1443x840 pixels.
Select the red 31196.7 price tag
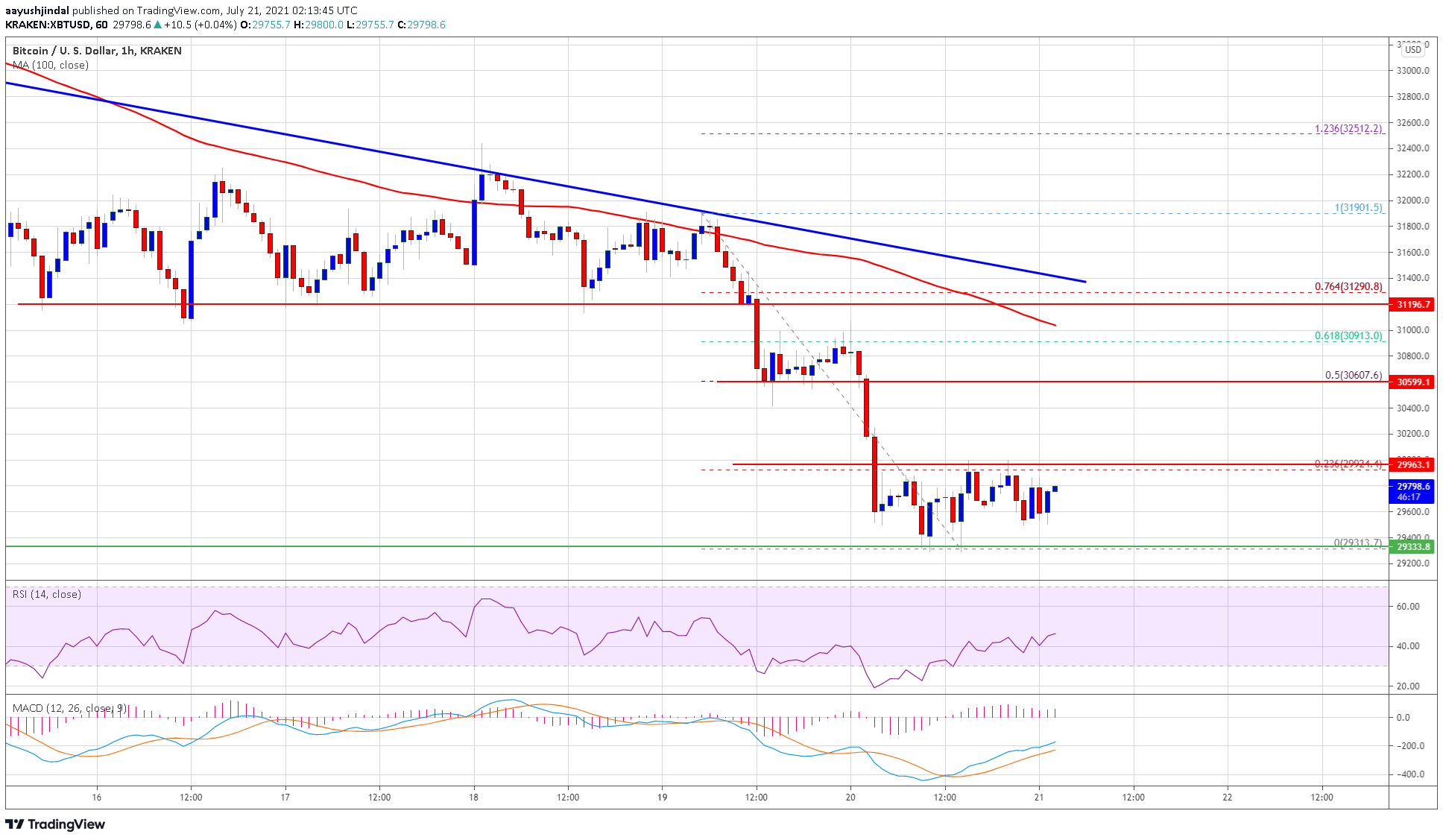(1412, 304)
